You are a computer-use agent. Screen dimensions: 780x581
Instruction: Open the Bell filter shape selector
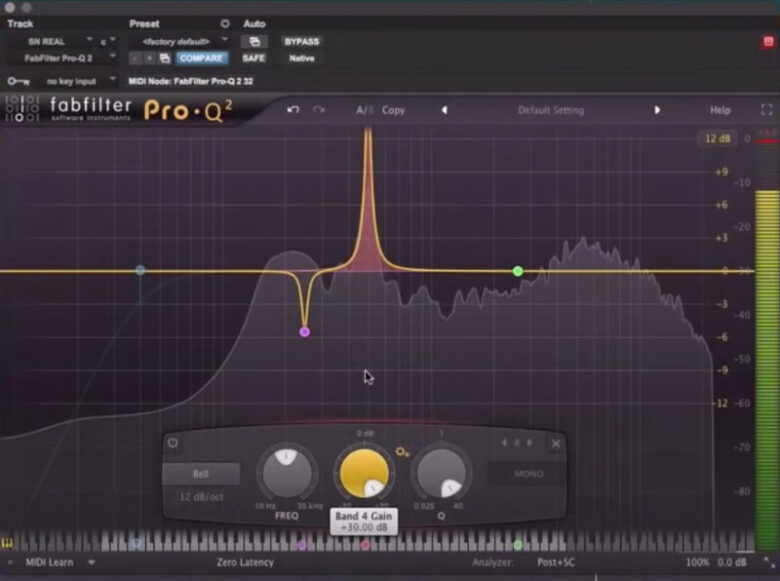tap(201, 474)
